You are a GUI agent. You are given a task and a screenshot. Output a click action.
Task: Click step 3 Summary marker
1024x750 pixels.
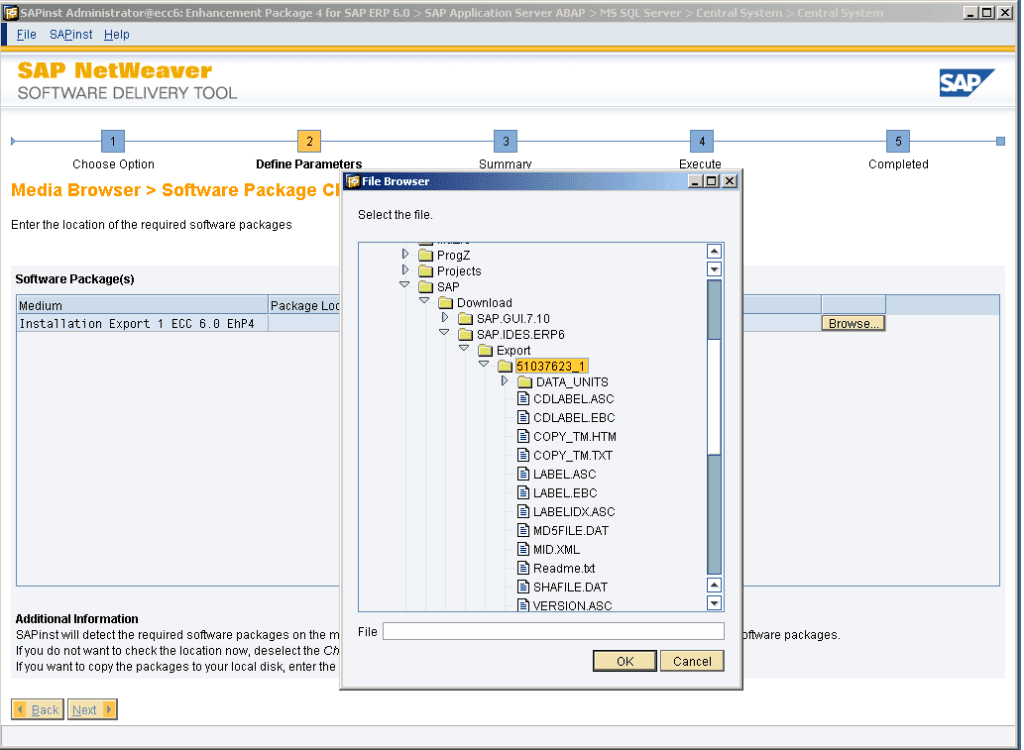[506, 141]
